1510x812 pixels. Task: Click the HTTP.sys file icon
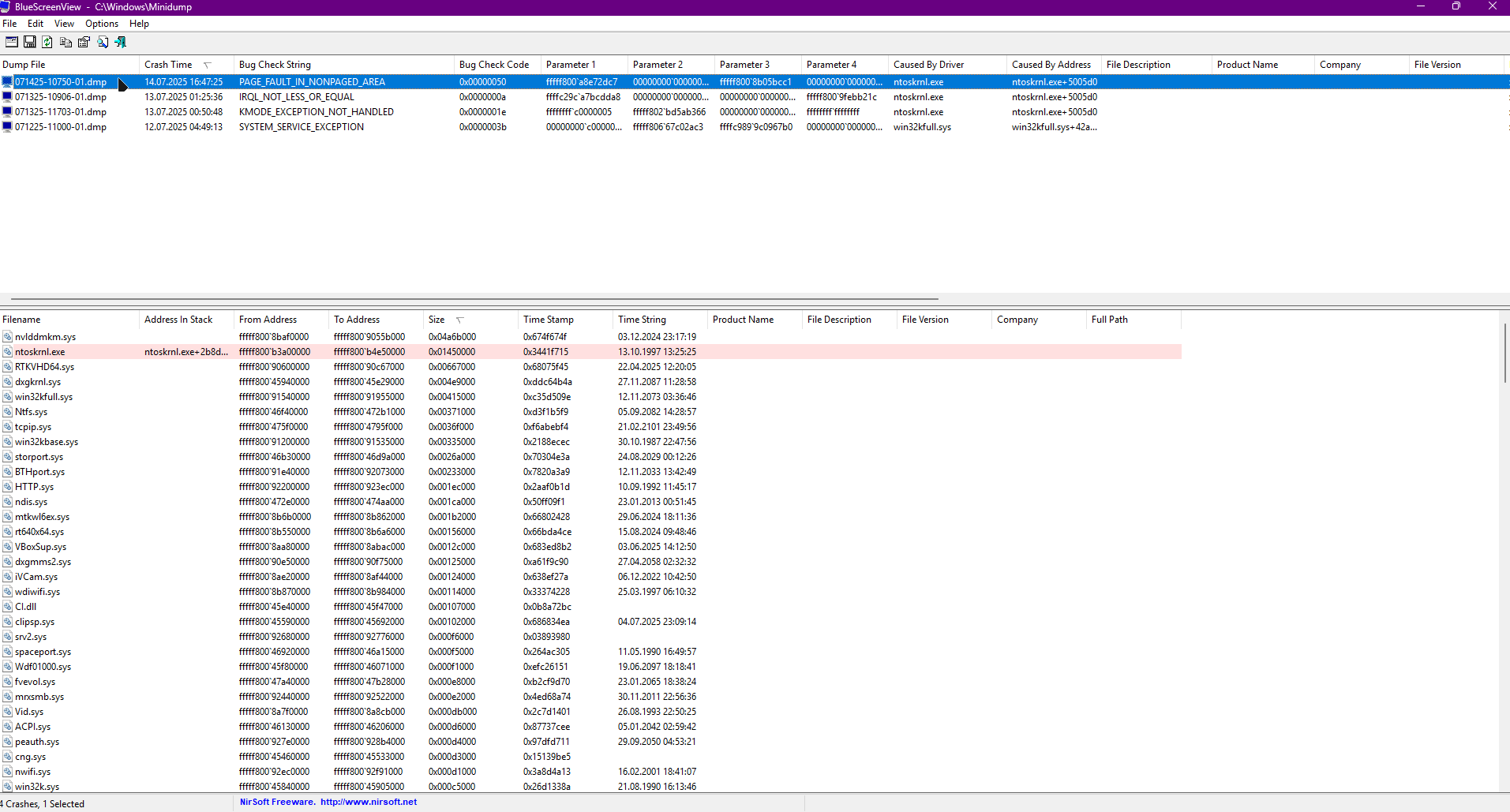click(7, 487)
